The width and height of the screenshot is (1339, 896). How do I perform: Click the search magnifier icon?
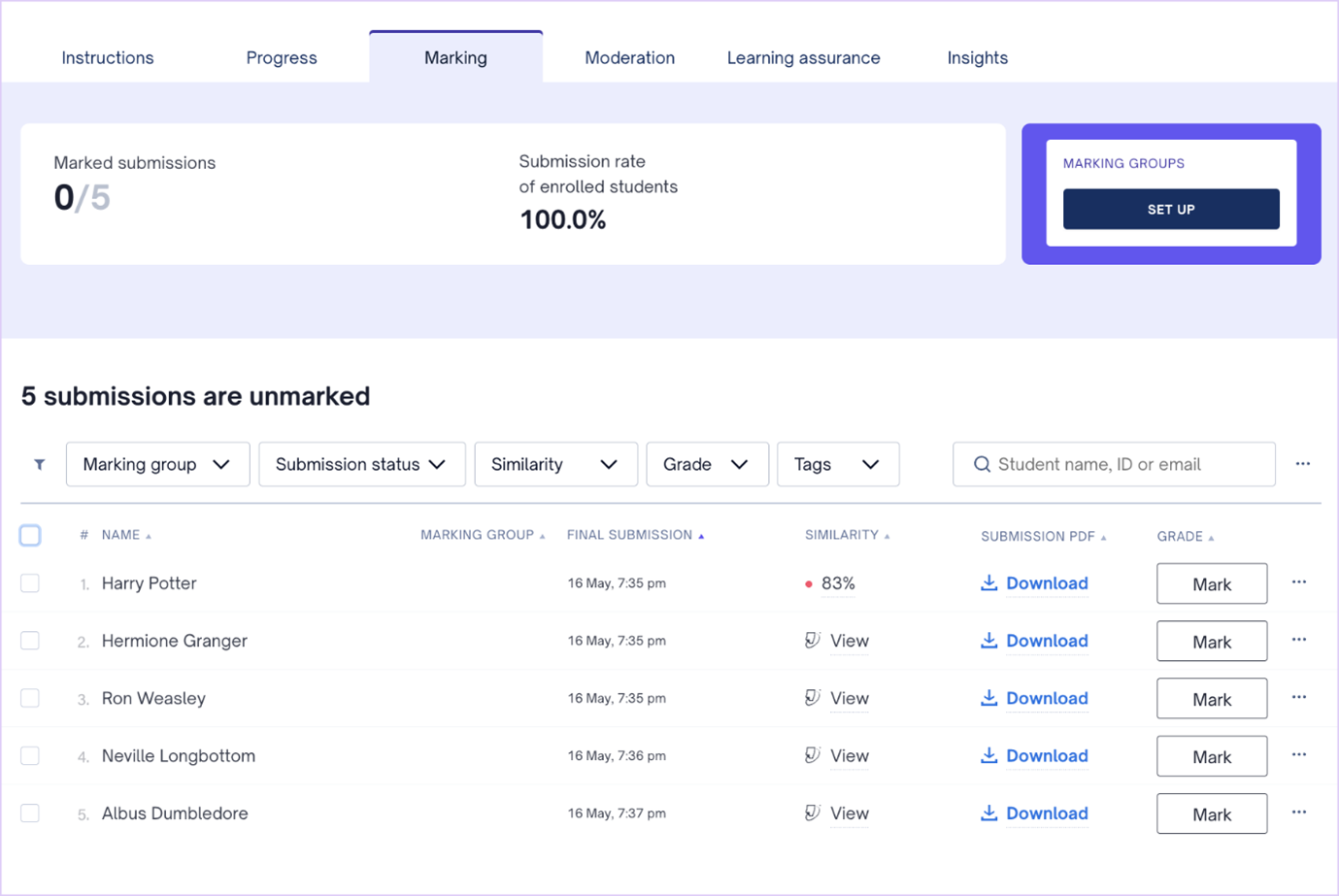[x=982, y=464]
